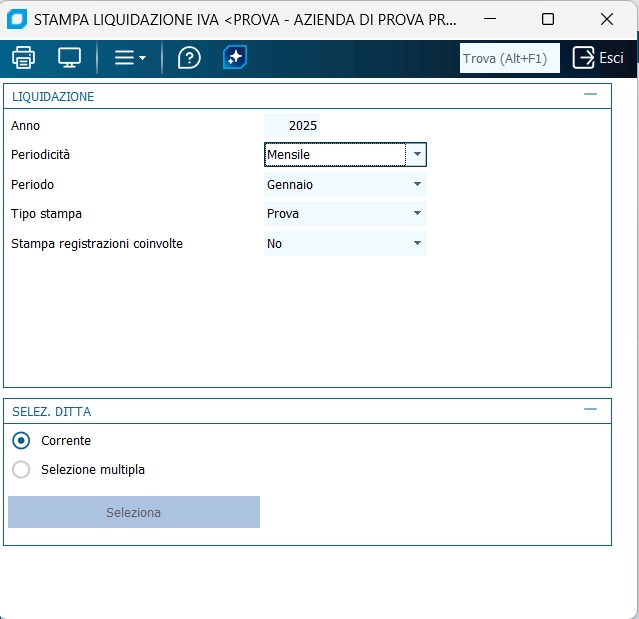Select the Selezione multipla radio button
Viewport: 639px width, 619px height.
[21, 469]
